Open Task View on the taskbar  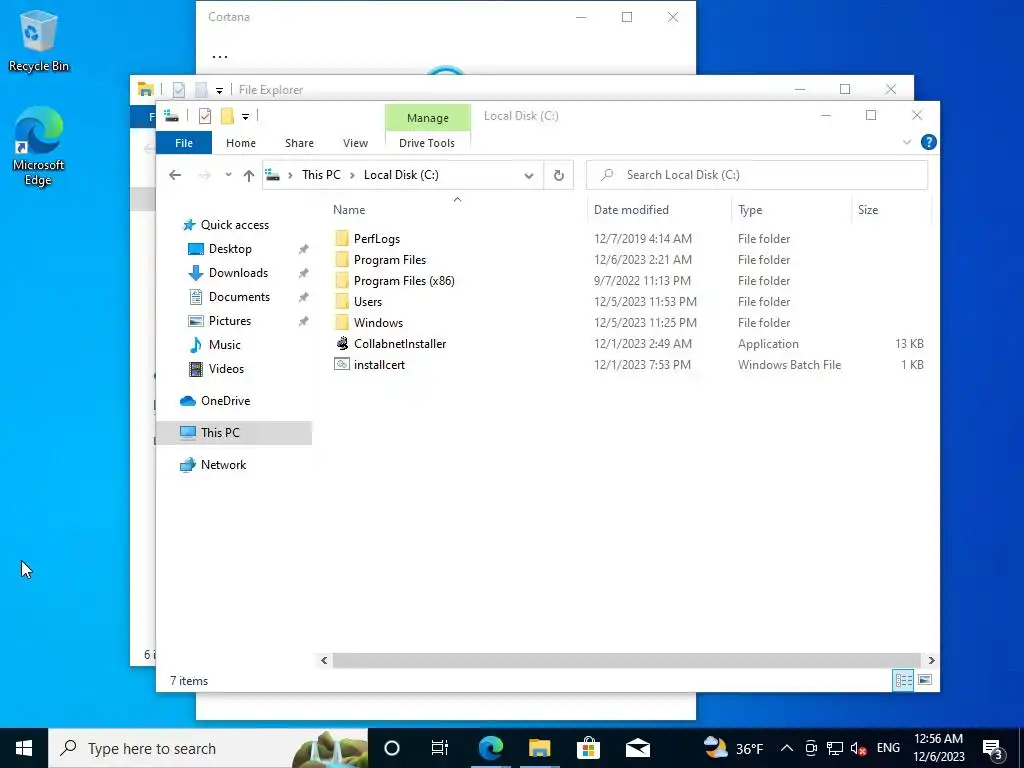[440, 748]
